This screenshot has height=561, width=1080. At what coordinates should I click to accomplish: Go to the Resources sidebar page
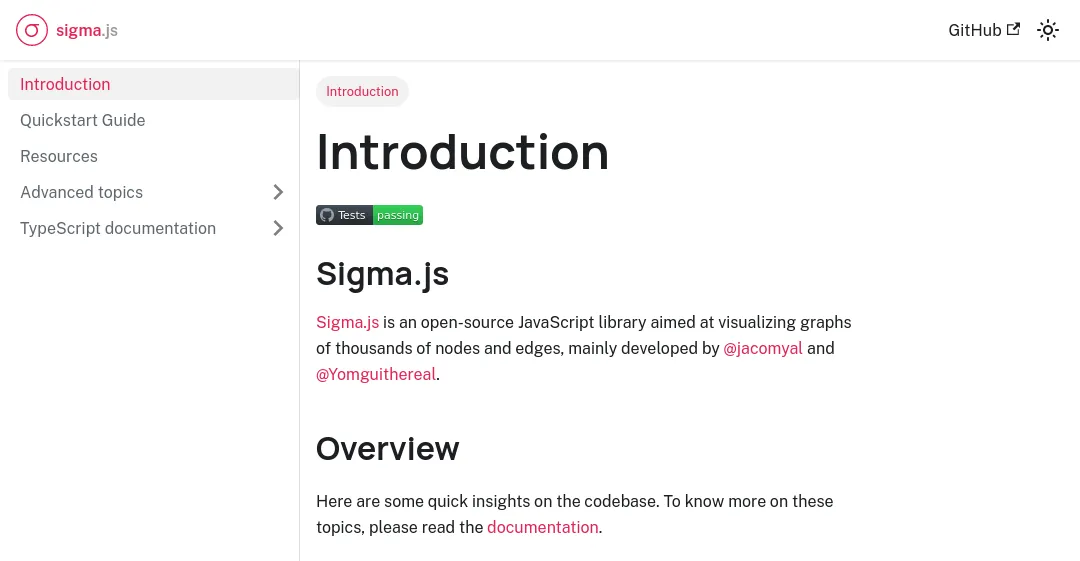point(59,156)
